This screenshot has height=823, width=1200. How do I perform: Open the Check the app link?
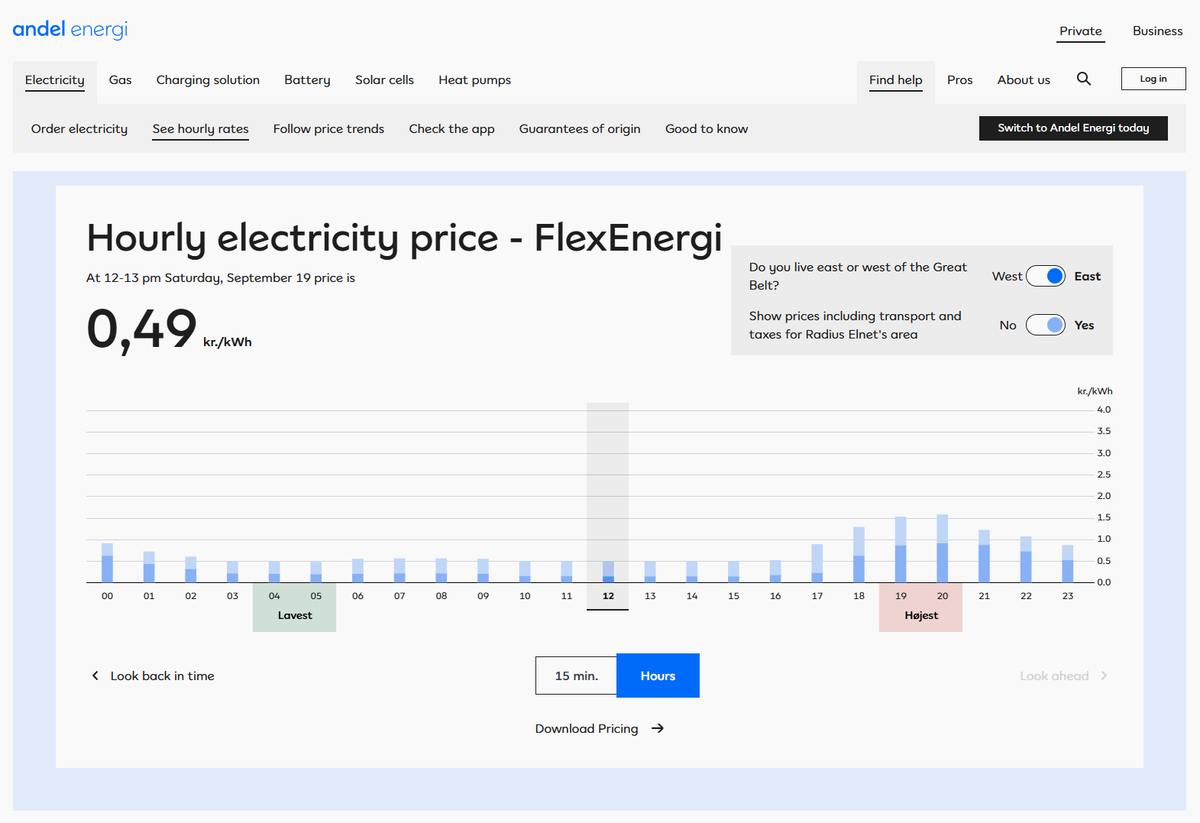click(x=452, y=129)
